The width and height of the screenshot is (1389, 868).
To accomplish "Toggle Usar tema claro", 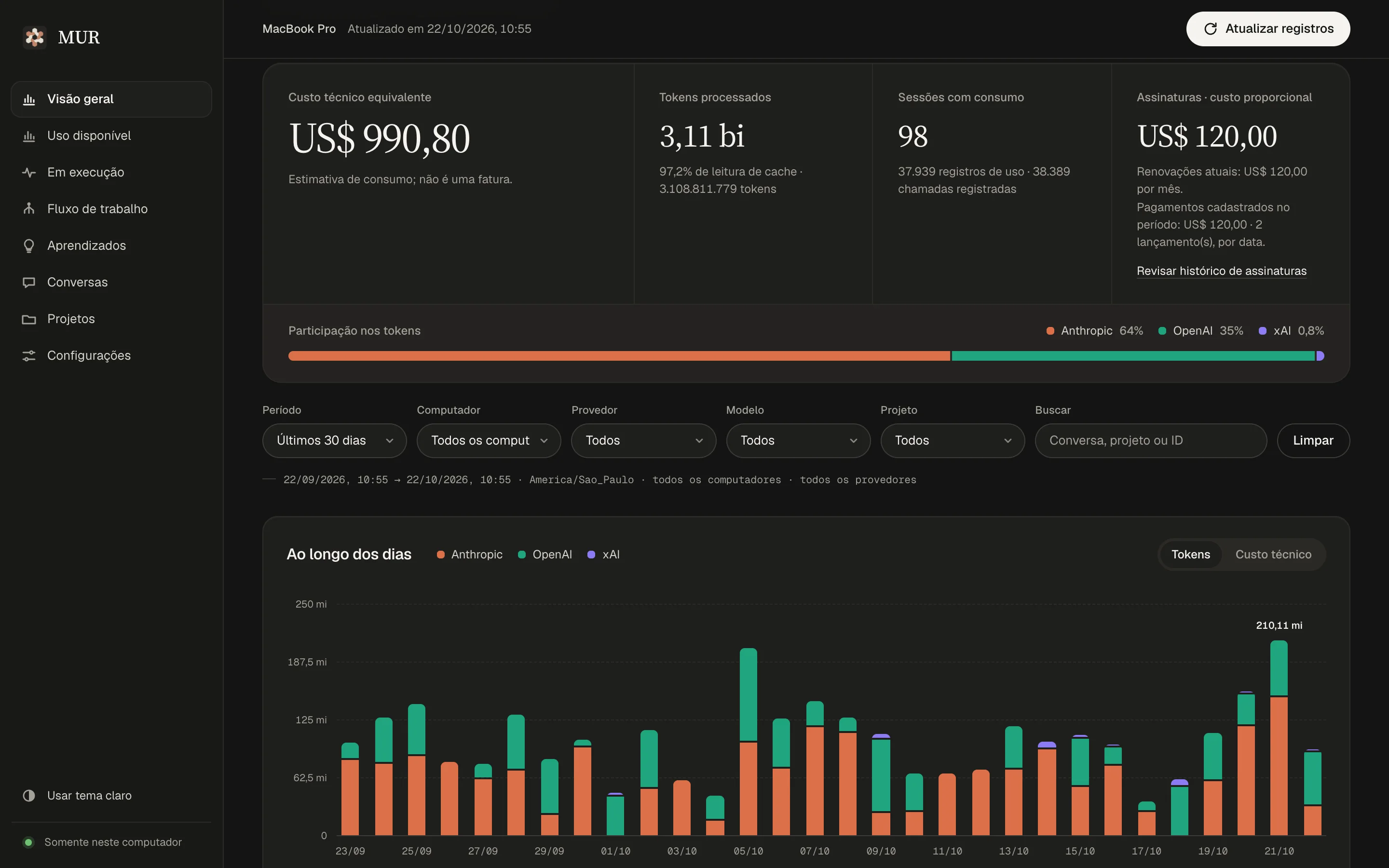I will pos(111,796).
